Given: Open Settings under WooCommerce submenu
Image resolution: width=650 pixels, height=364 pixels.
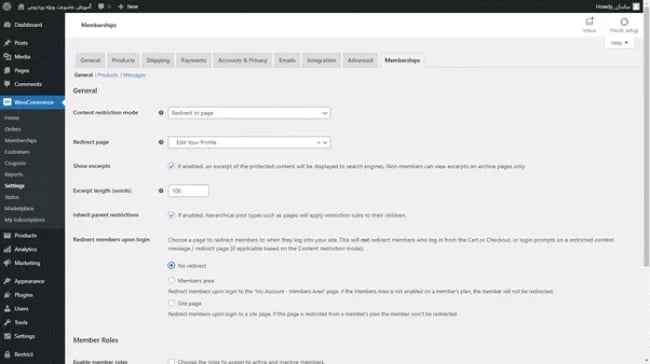Looking at the screenshot, I should 15,186.
